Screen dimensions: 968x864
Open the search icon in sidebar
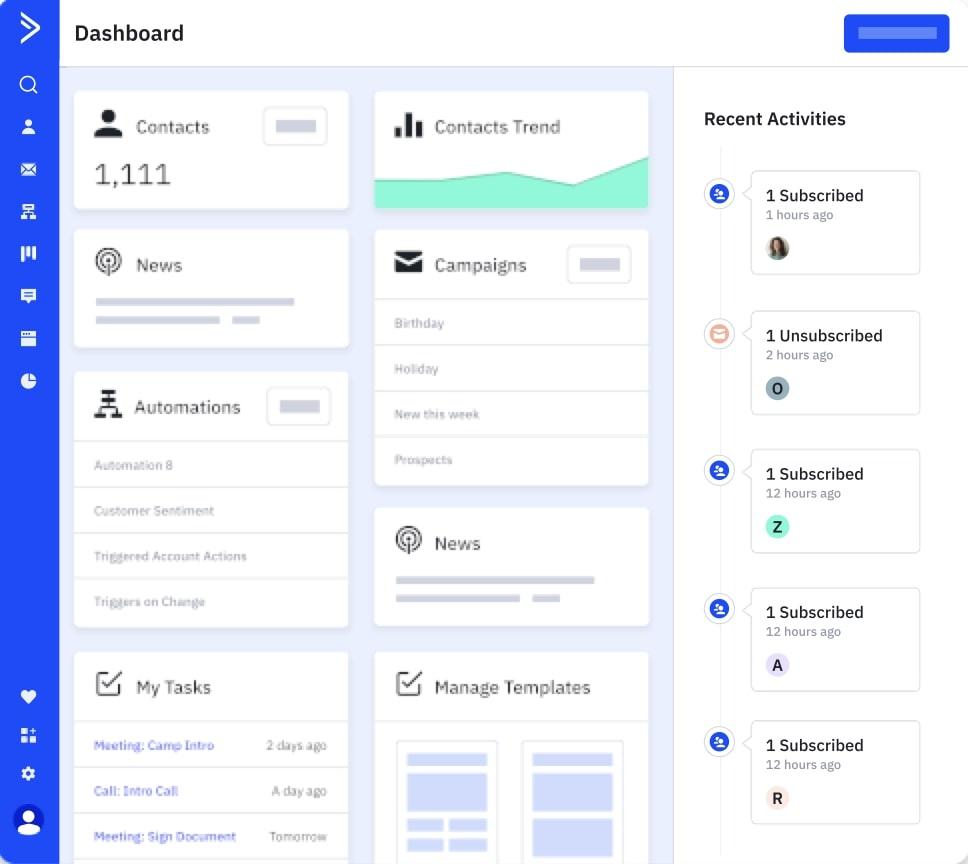click(28, 84)
